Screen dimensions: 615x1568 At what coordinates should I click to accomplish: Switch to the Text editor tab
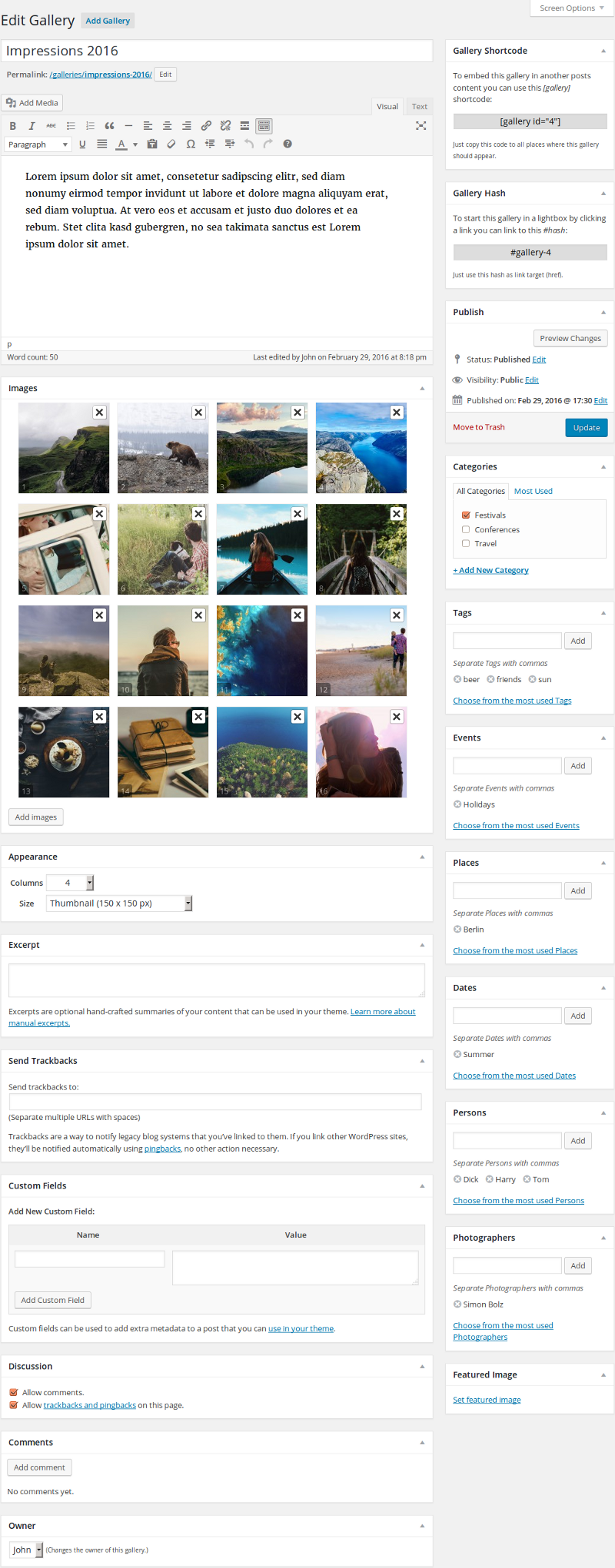click(420, 107)
